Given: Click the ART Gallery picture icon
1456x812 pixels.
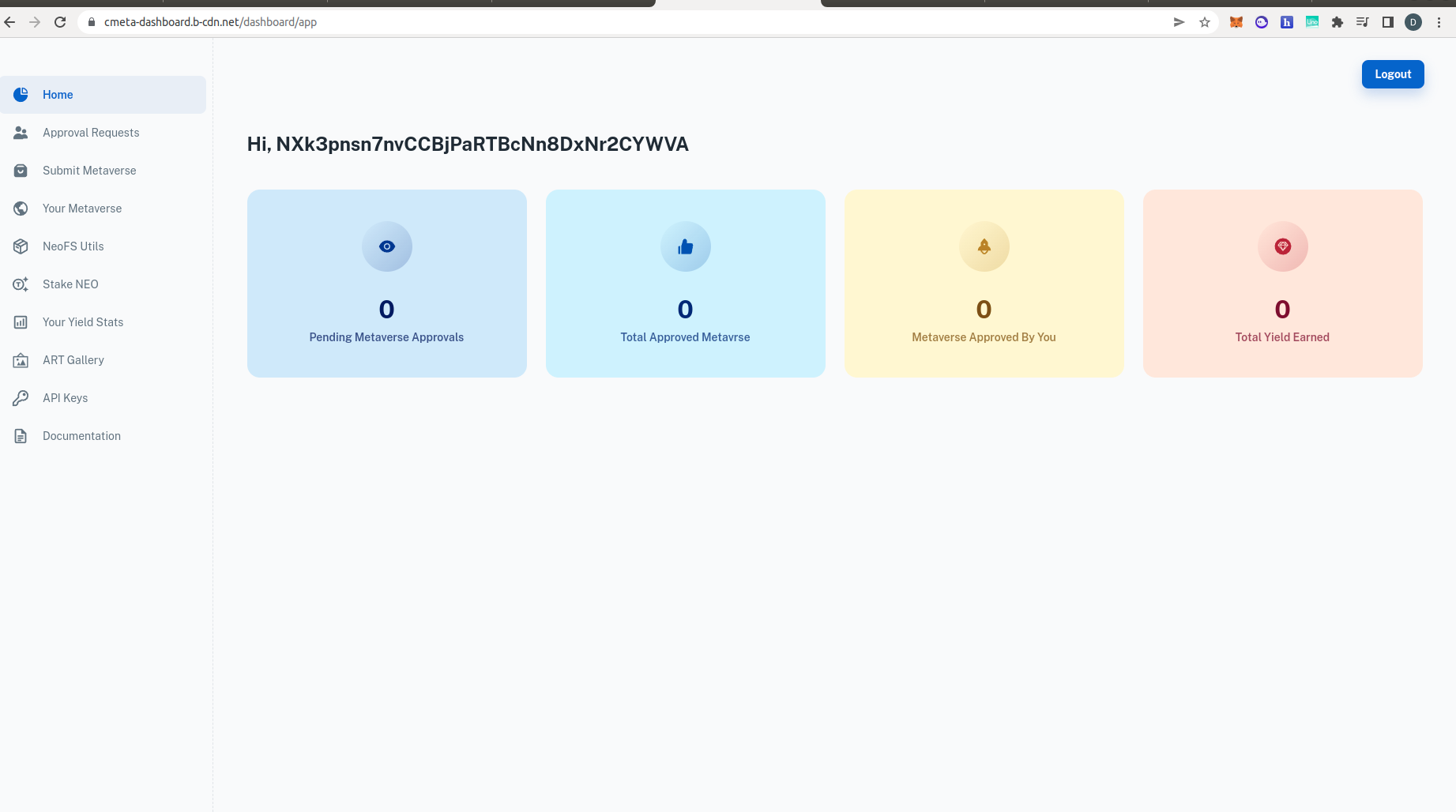Looking at the screenshot, I should 21,360.
